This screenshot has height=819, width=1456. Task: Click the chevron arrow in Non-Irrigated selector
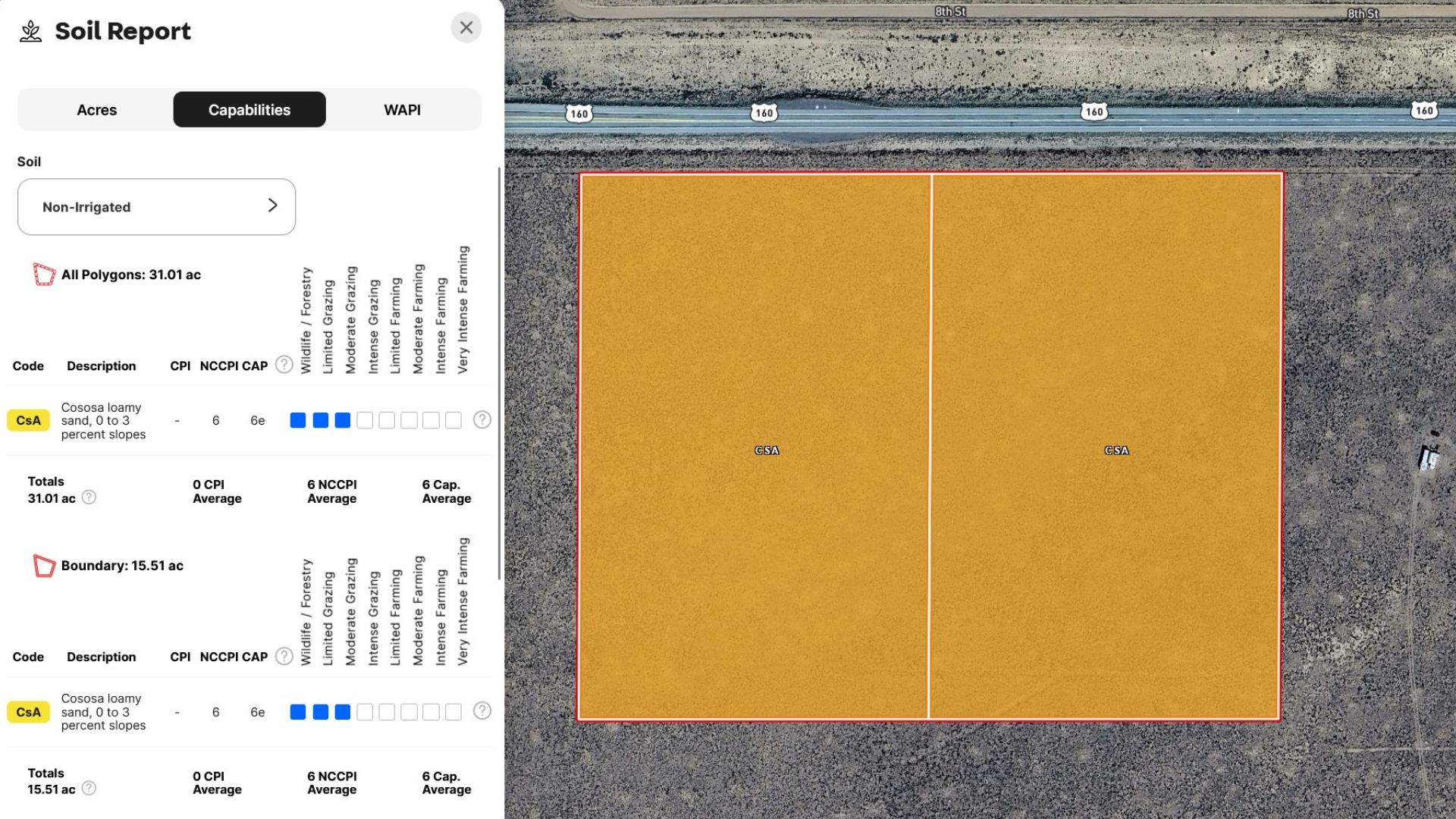[272, 206]
